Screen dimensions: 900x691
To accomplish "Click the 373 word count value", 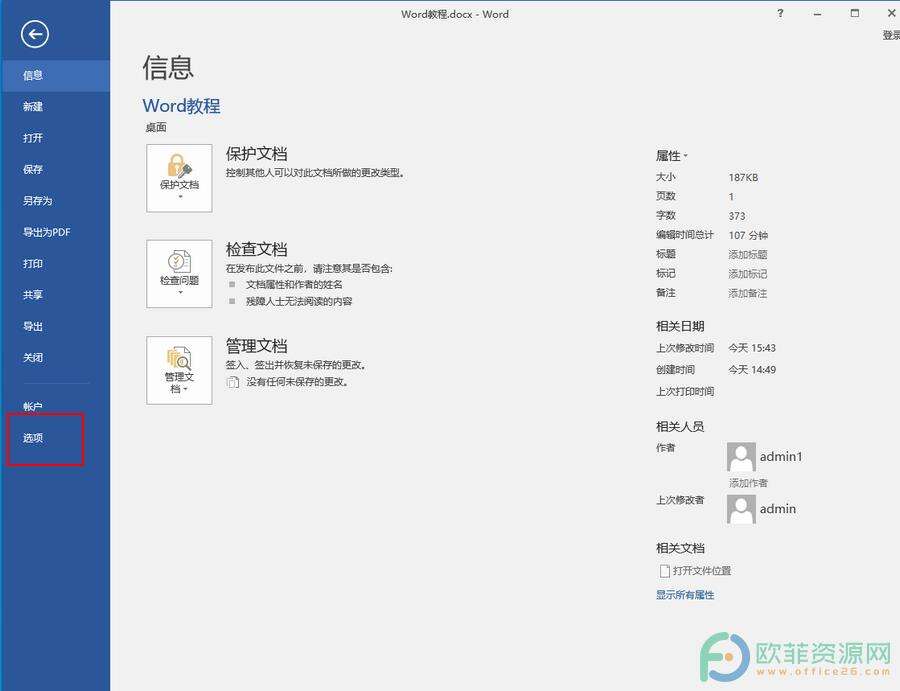I will click(x=737, y=216).
